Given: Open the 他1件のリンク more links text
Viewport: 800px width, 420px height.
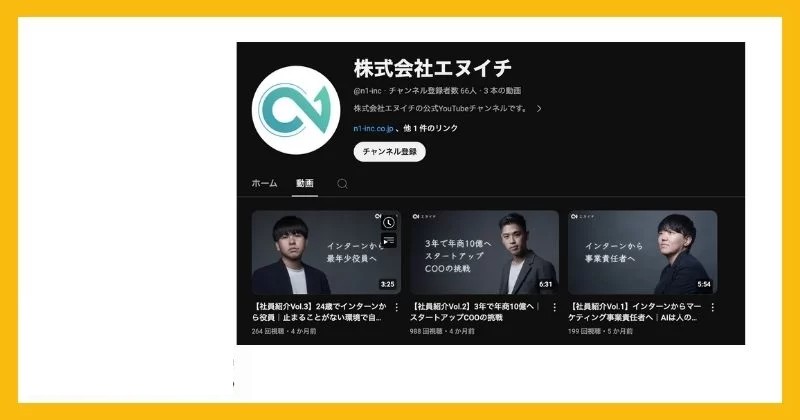Looking at the screenshot, I should click(430, 129).
